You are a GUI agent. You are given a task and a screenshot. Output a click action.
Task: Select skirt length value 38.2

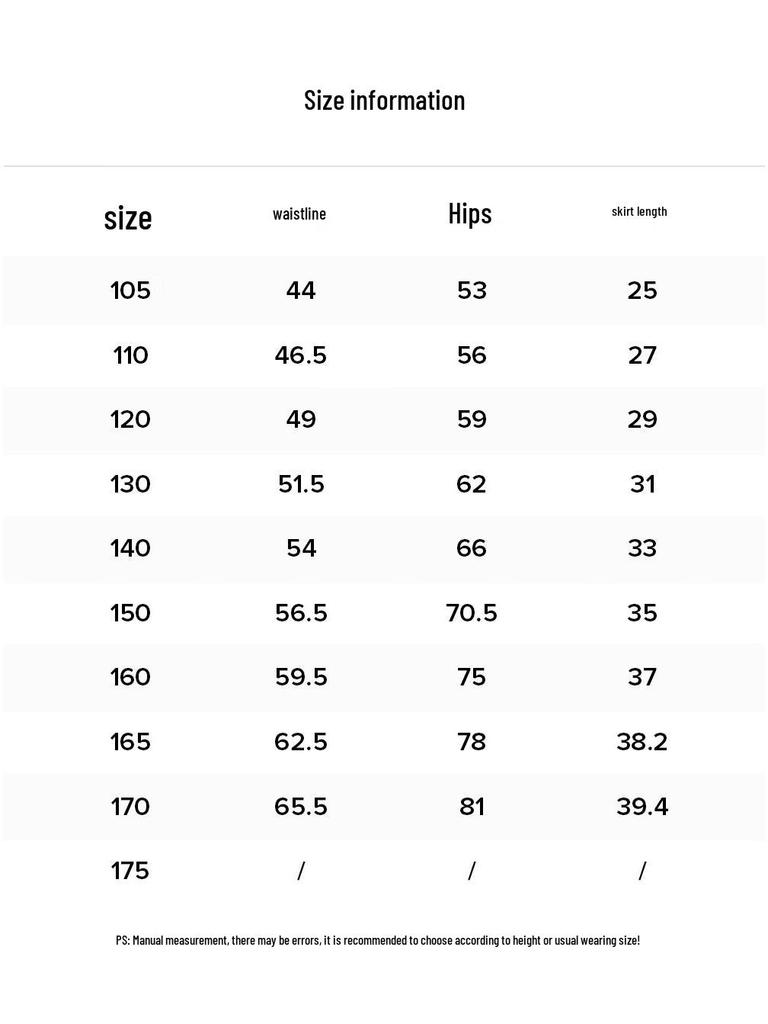click(x=642, y=741)
